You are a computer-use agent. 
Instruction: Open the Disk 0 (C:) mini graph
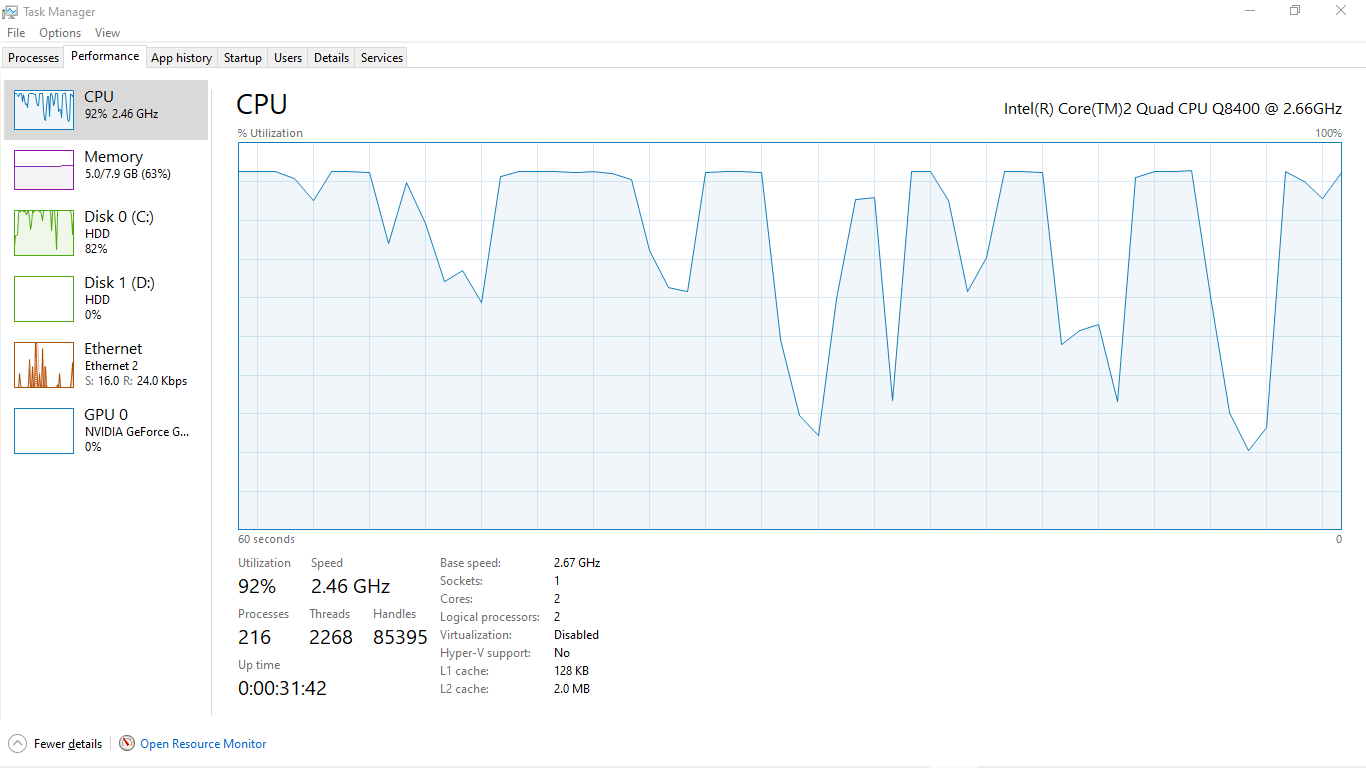tap(44, 233)
